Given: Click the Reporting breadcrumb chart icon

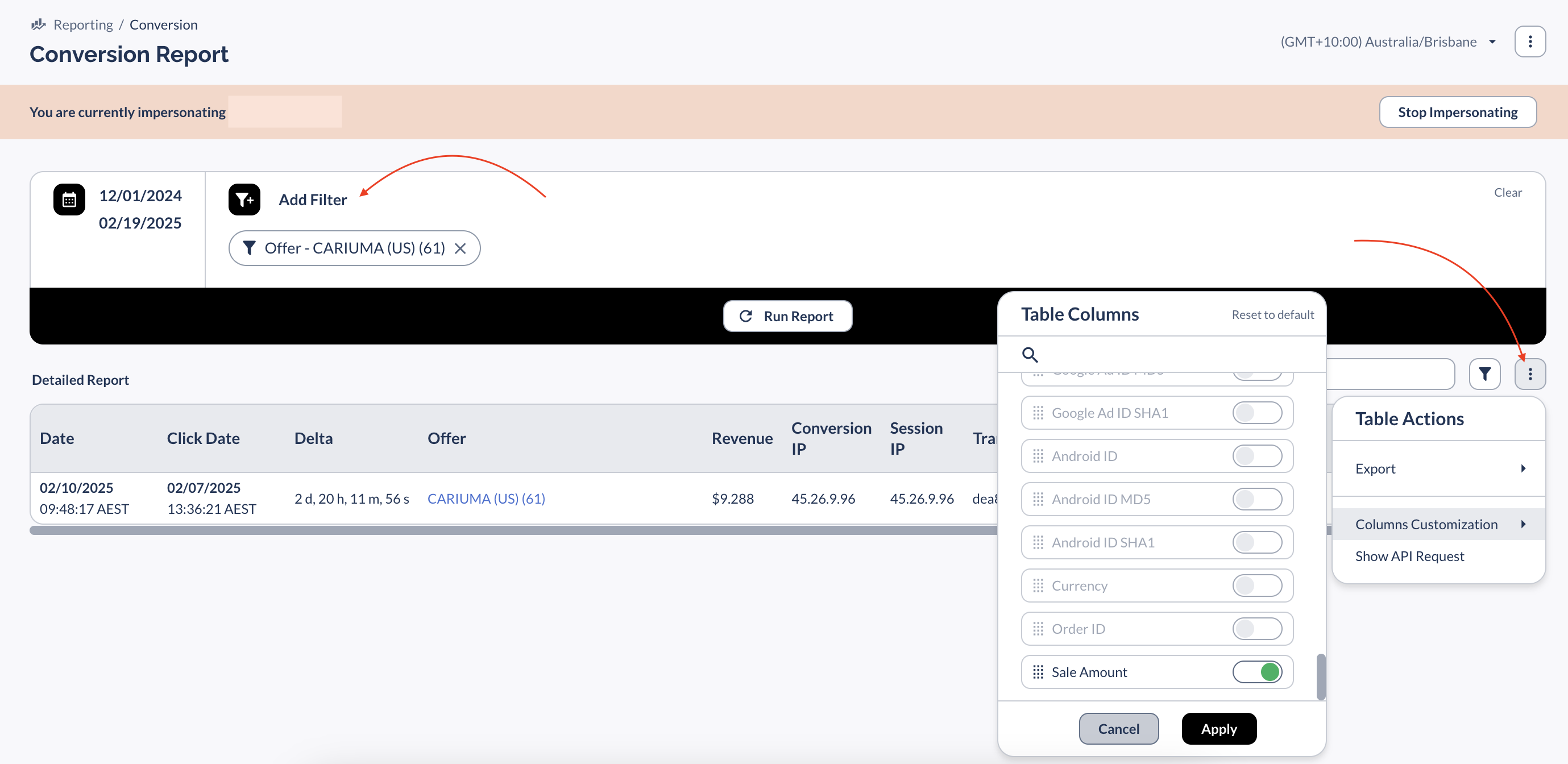Looking at the screenshot, I should pos(38,24).
